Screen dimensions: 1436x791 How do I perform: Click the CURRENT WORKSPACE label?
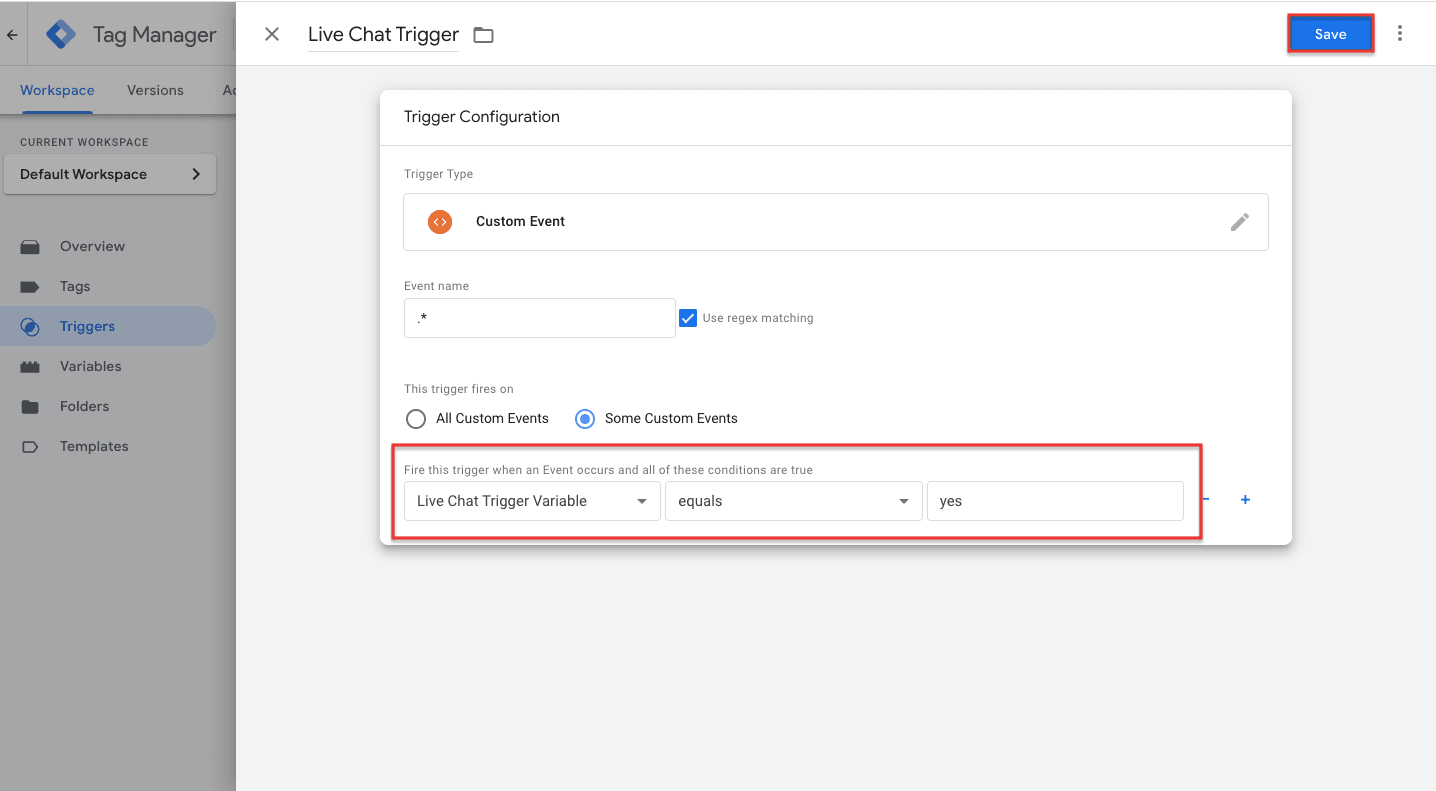pos(84,142)
